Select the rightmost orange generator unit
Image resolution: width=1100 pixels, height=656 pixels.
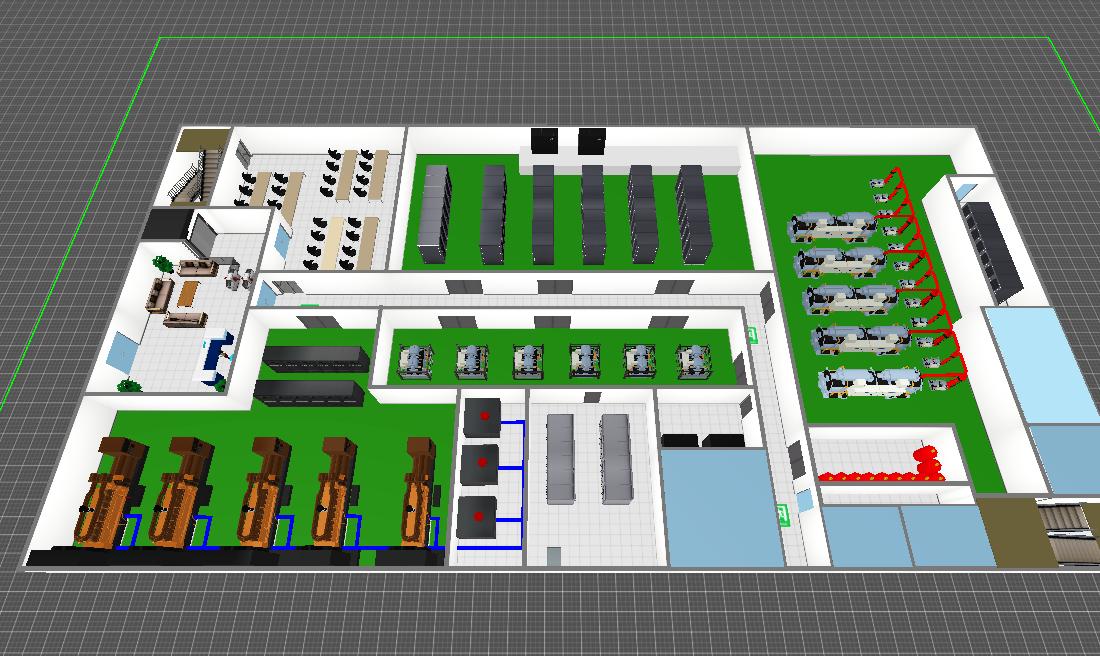[422, 492]
